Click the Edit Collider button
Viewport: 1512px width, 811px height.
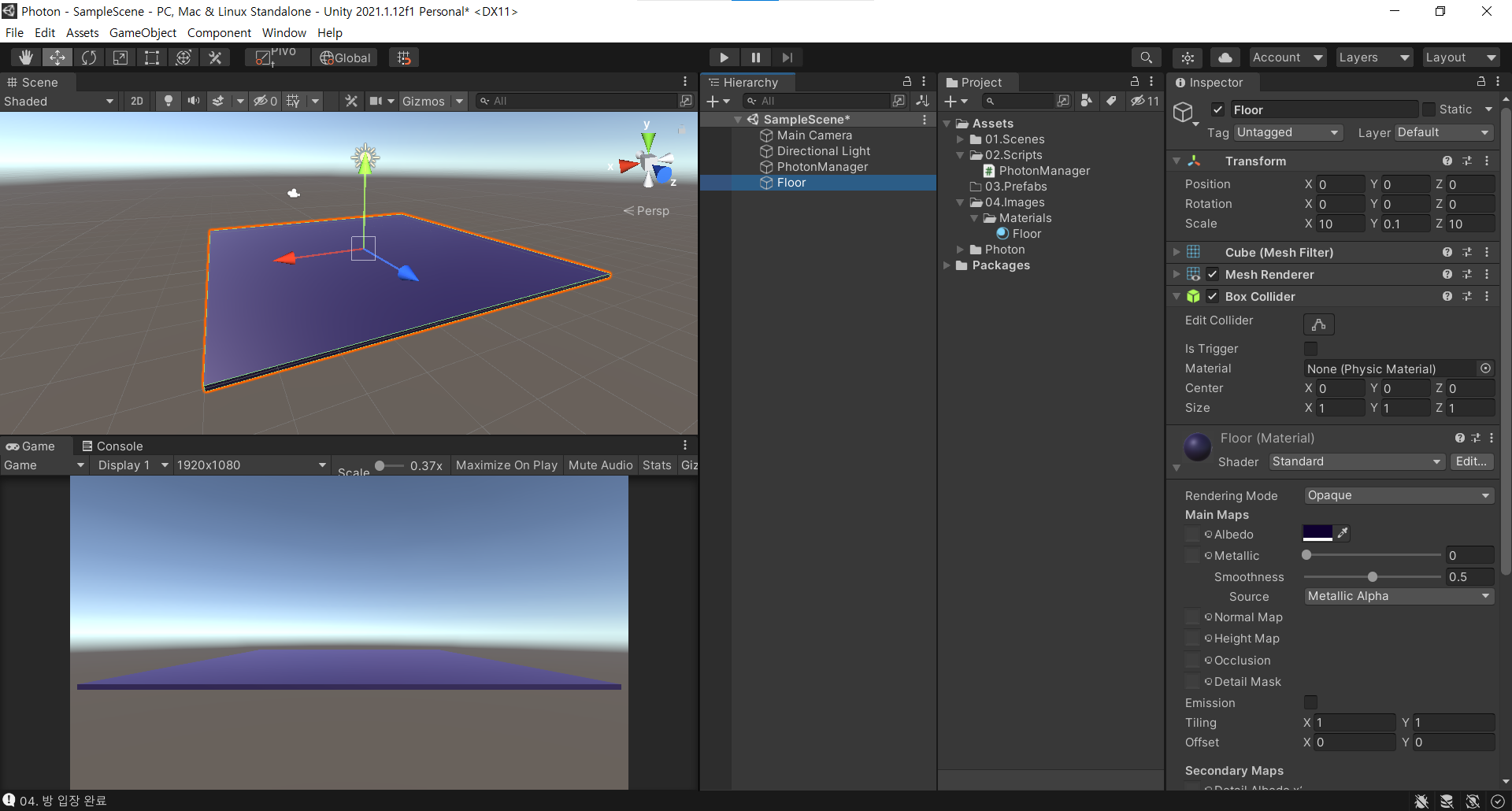1319,324
